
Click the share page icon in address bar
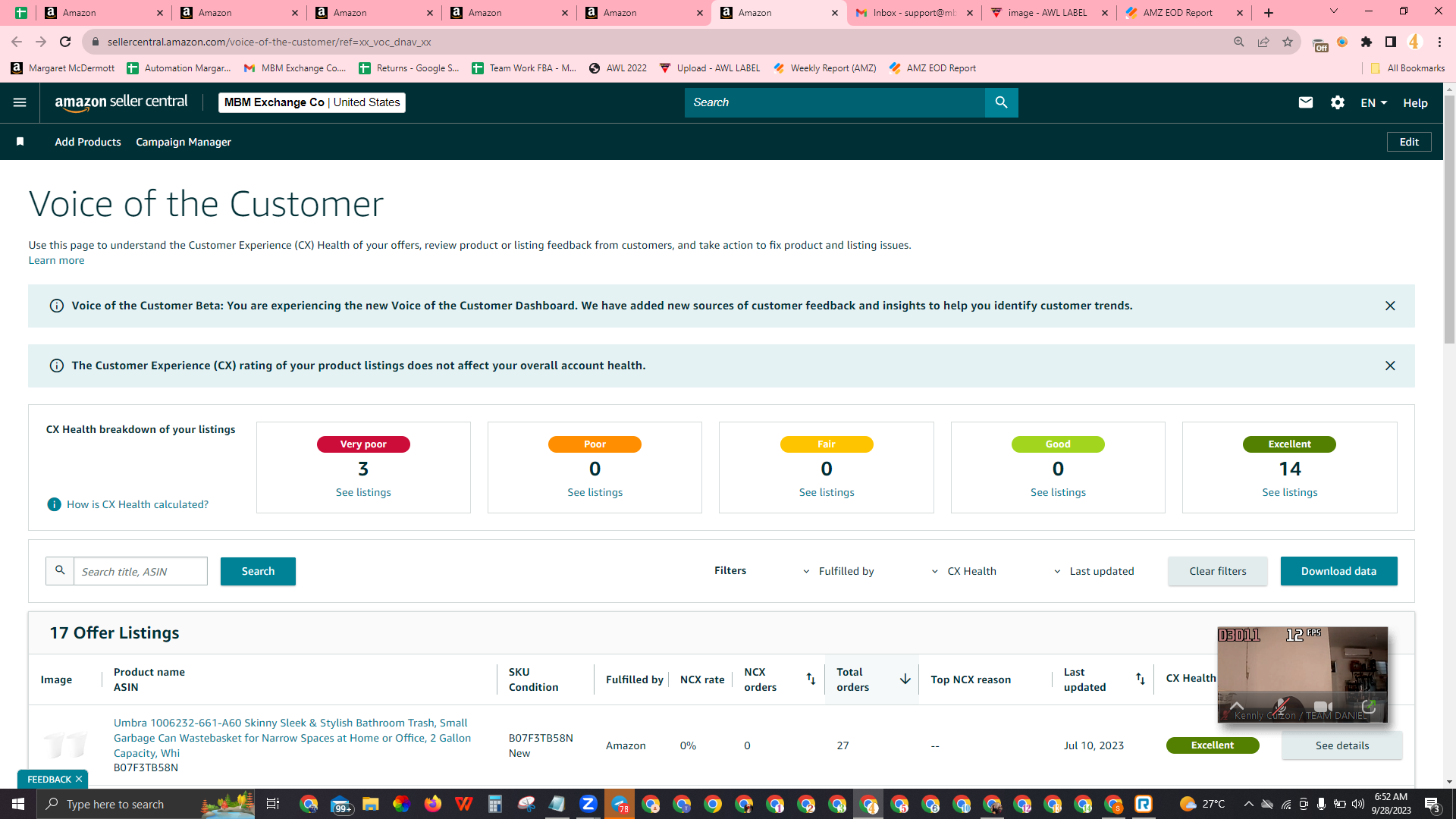click(1263, 42)
